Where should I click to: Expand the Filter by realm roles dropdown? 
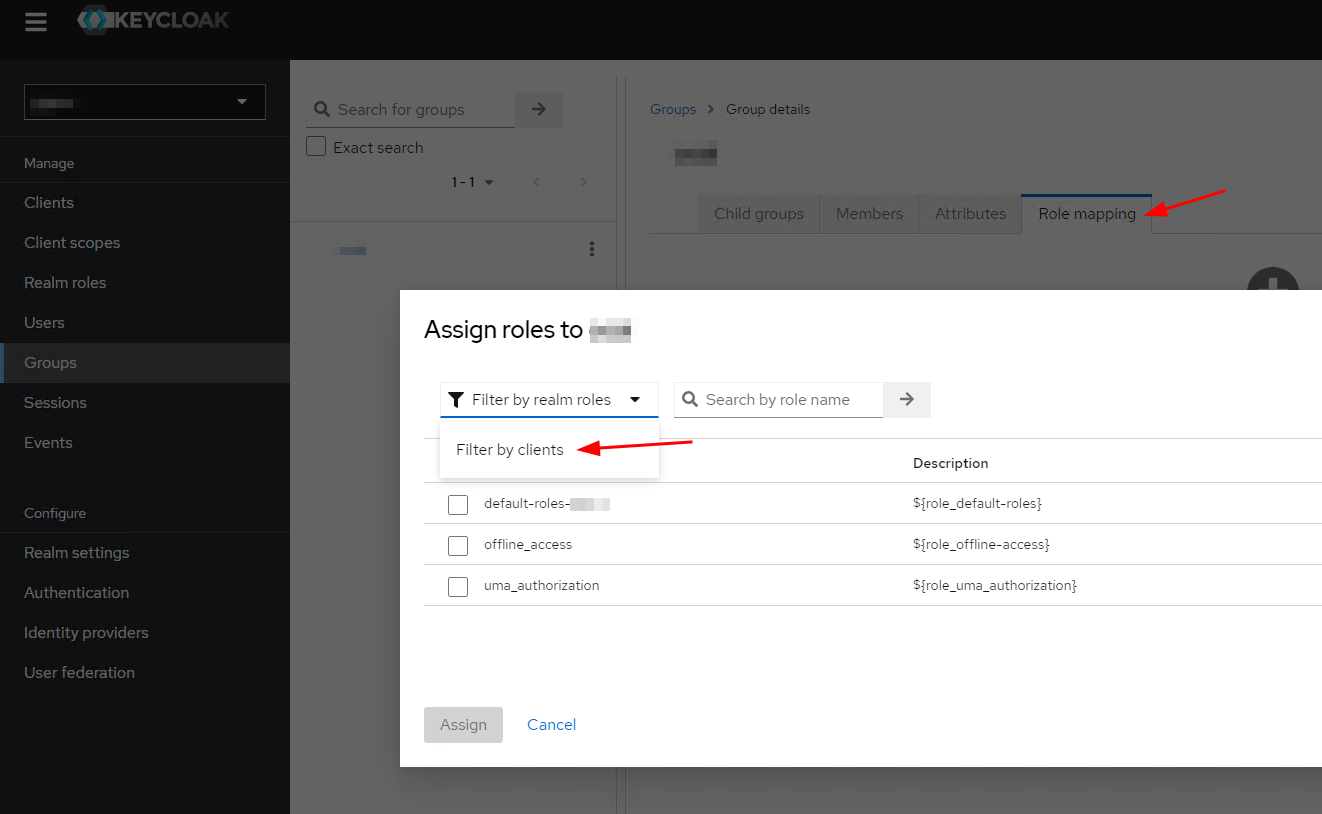(x=549, y=400)
